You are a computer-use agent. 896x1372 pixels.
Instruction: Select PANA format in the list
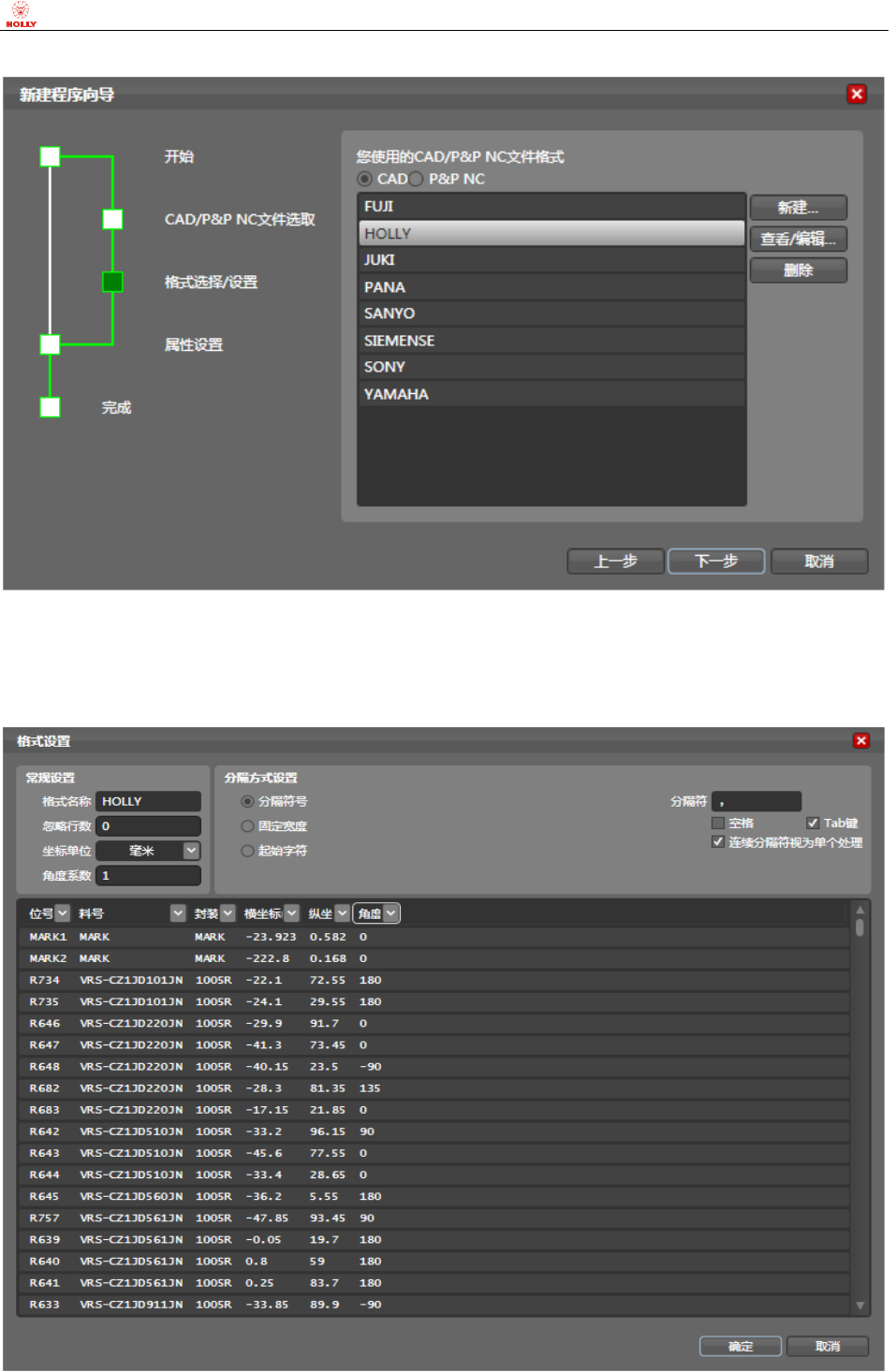pyautogui.click(x=551, y=286)
